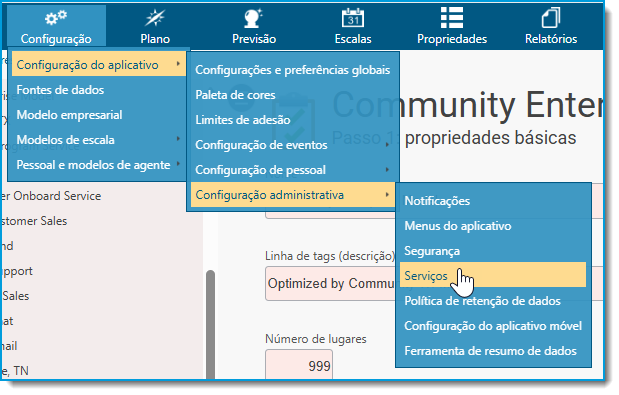Choose Configuração do aplicativo móvel
This screenshot has height=395, width=619.
point(493,326)
